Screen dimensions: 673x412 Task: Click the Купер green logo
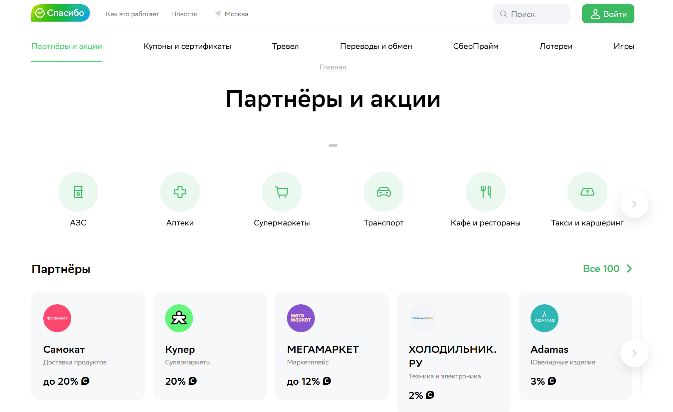point(179,318)
